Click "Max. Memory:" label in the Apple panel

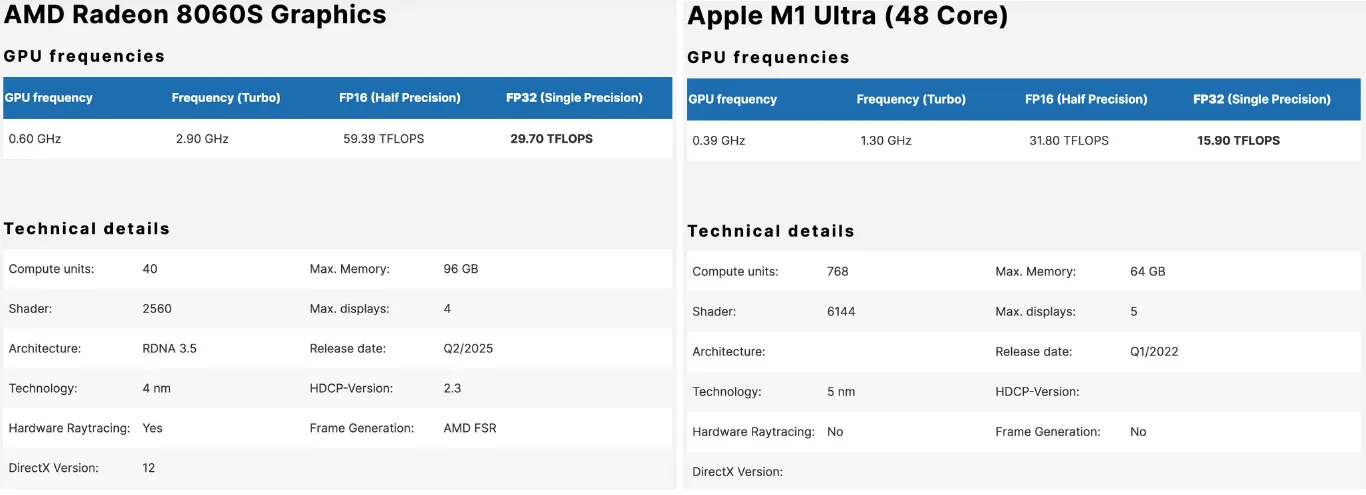coord(1036,272)
